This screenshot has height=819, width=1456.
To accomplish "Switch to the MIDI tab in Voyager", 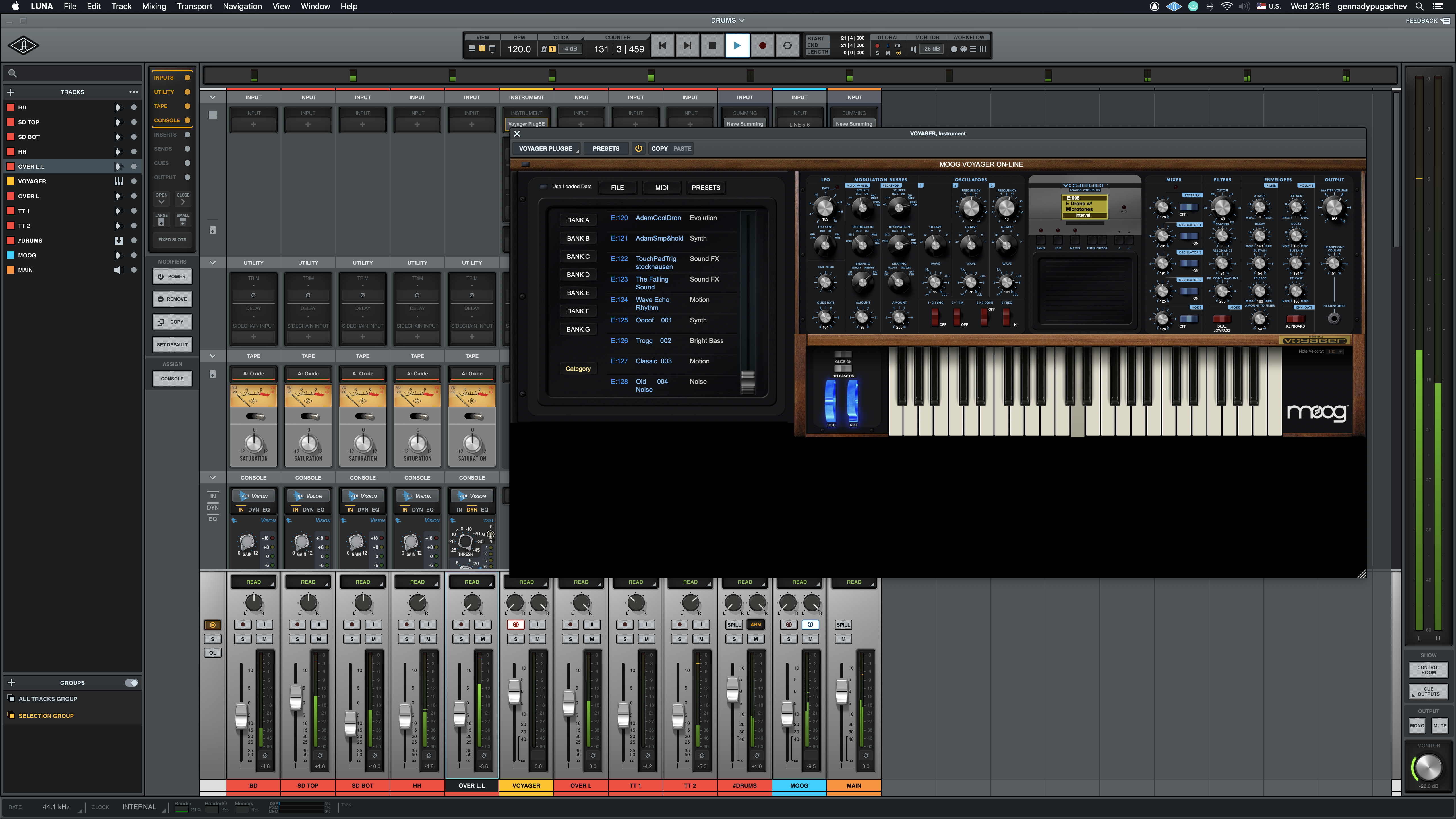I will pyautogui.click(x=661, y=188).
